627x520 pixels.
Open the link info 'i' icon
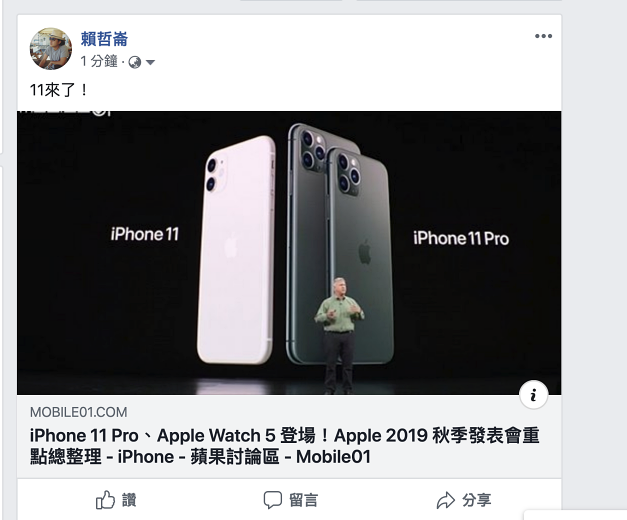[533, 395]
